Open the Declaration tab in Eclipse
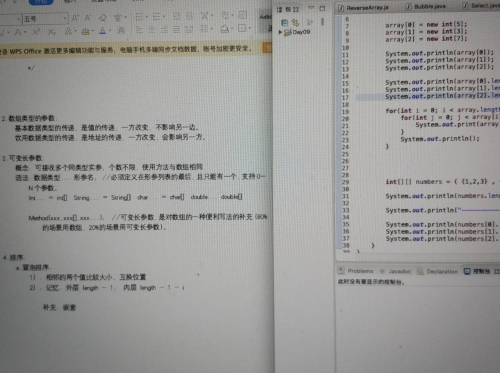 pos(438,272)
